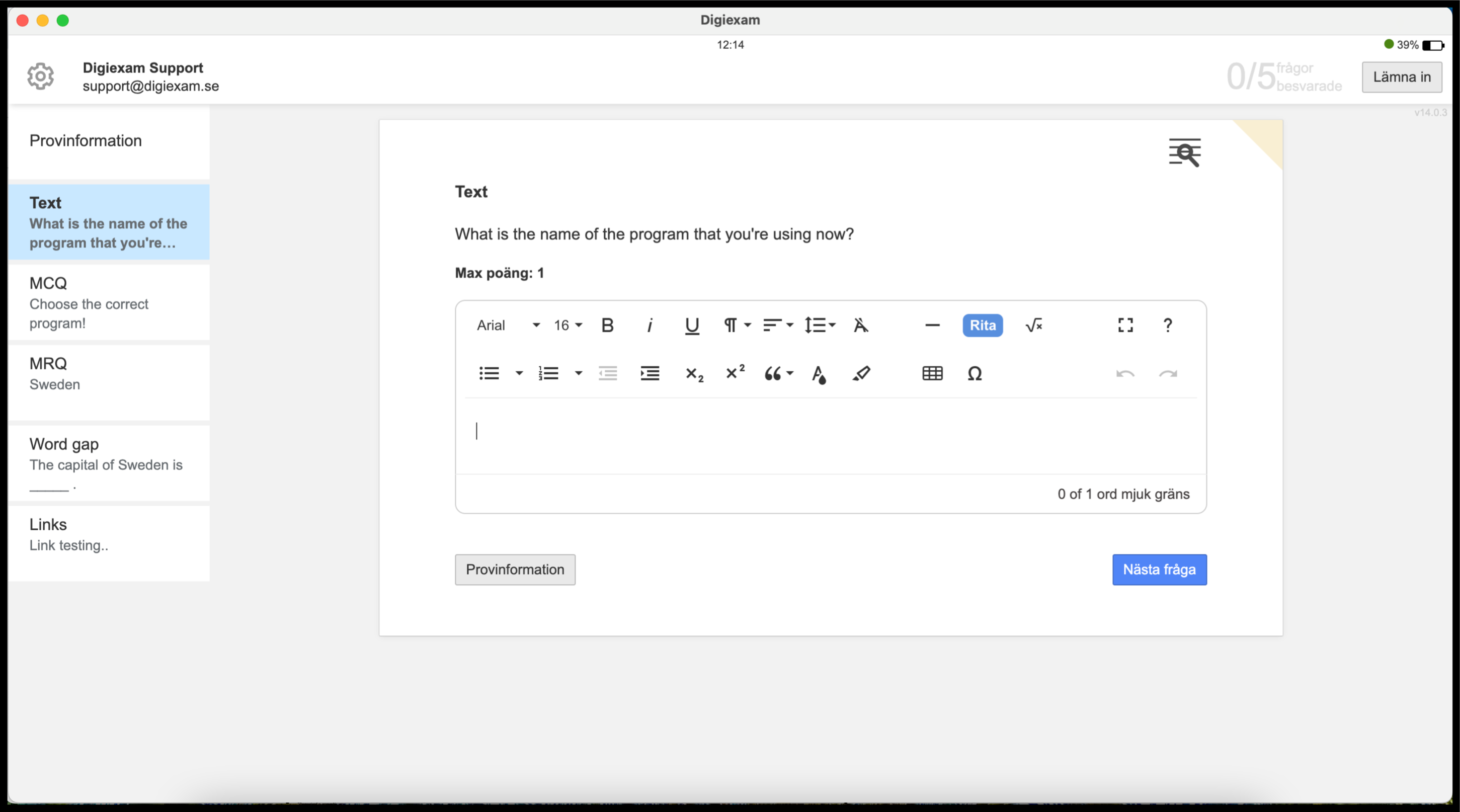Apply superscript formatting
The image size is (1460, 812).
(x=735, y=373)
